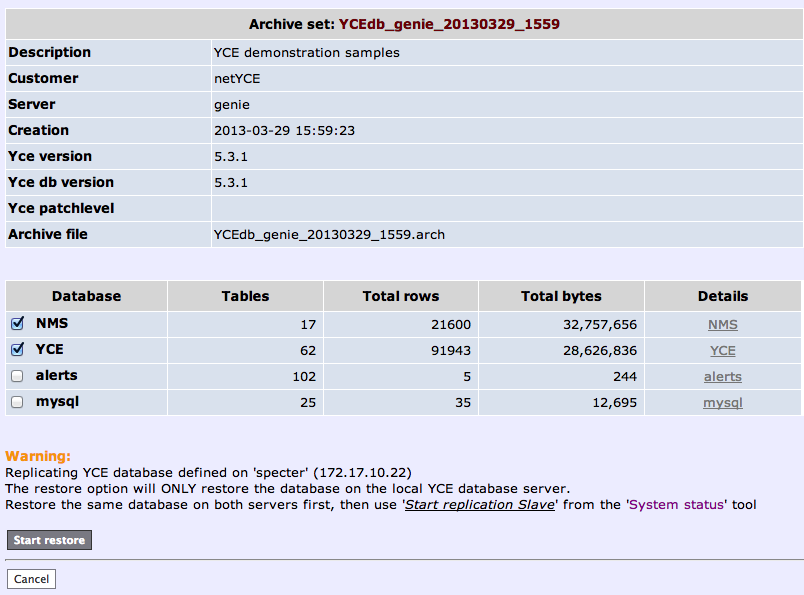This screenshot has height=595, width=804.
Task: Click the archive set name in title
Action: [456, 23]
